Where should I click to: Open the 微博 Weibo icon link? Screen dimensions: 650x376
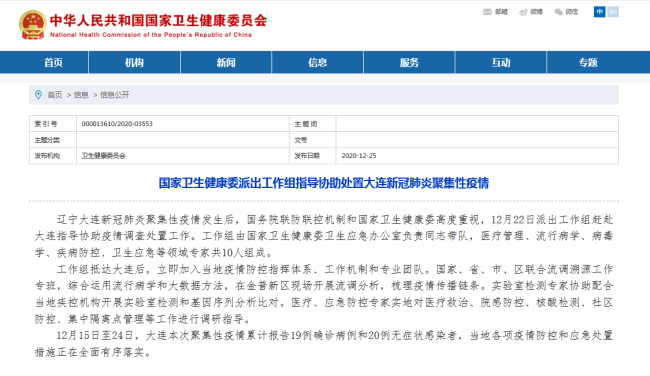pos(531,12)
